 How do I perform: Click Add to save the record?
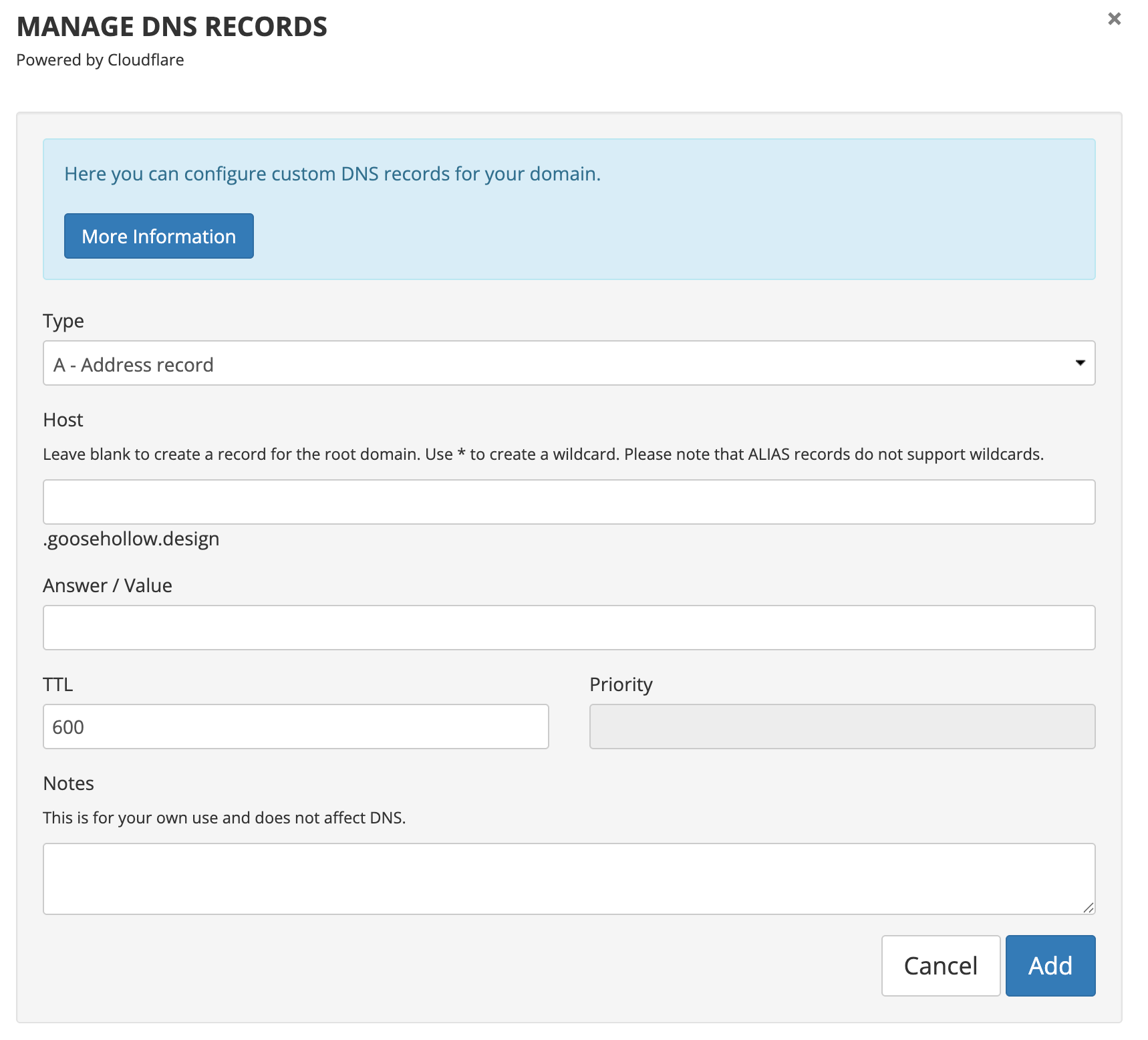pos(1050,966)
